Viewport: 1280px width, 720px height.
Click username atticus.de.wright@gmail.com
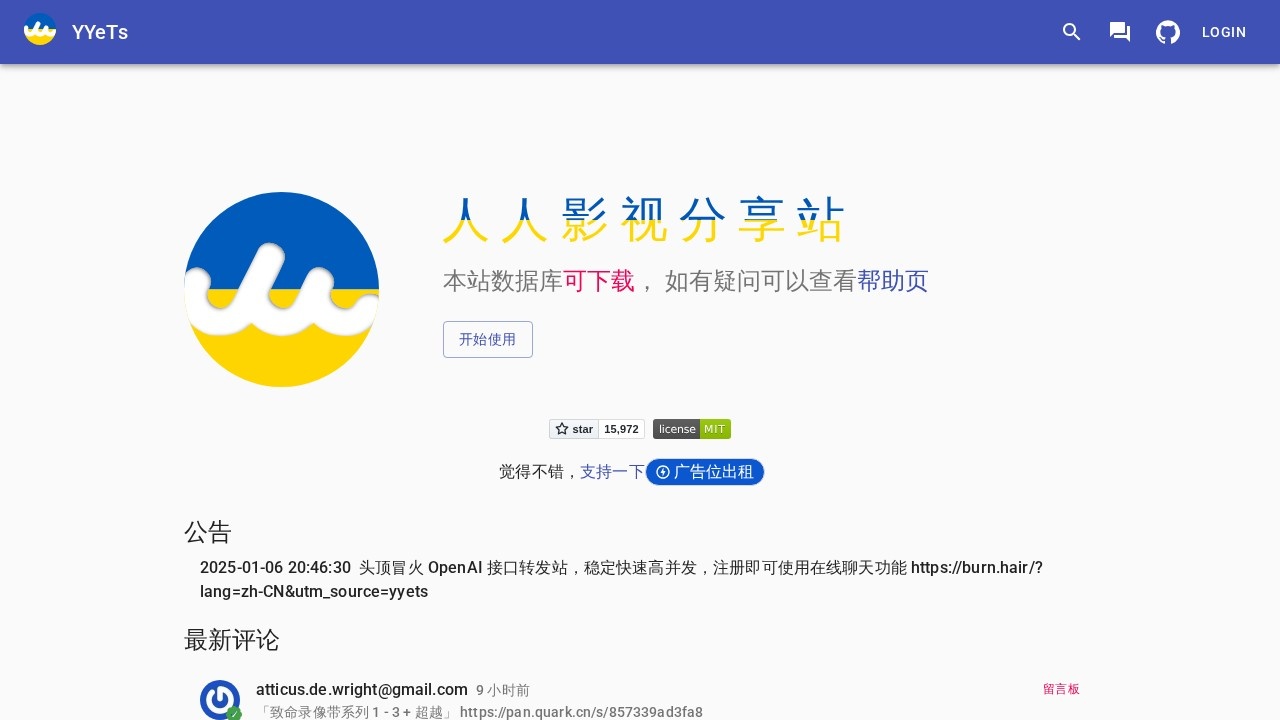click(362, 689)
